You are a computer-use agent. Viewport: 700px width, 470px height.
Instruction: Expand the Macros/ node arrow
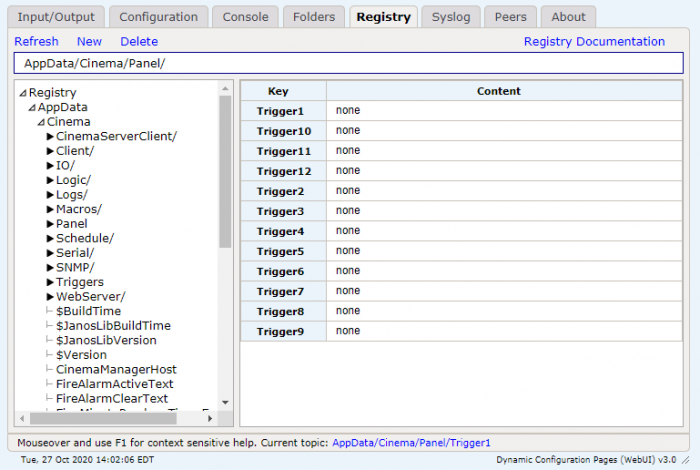pos(50,209)
